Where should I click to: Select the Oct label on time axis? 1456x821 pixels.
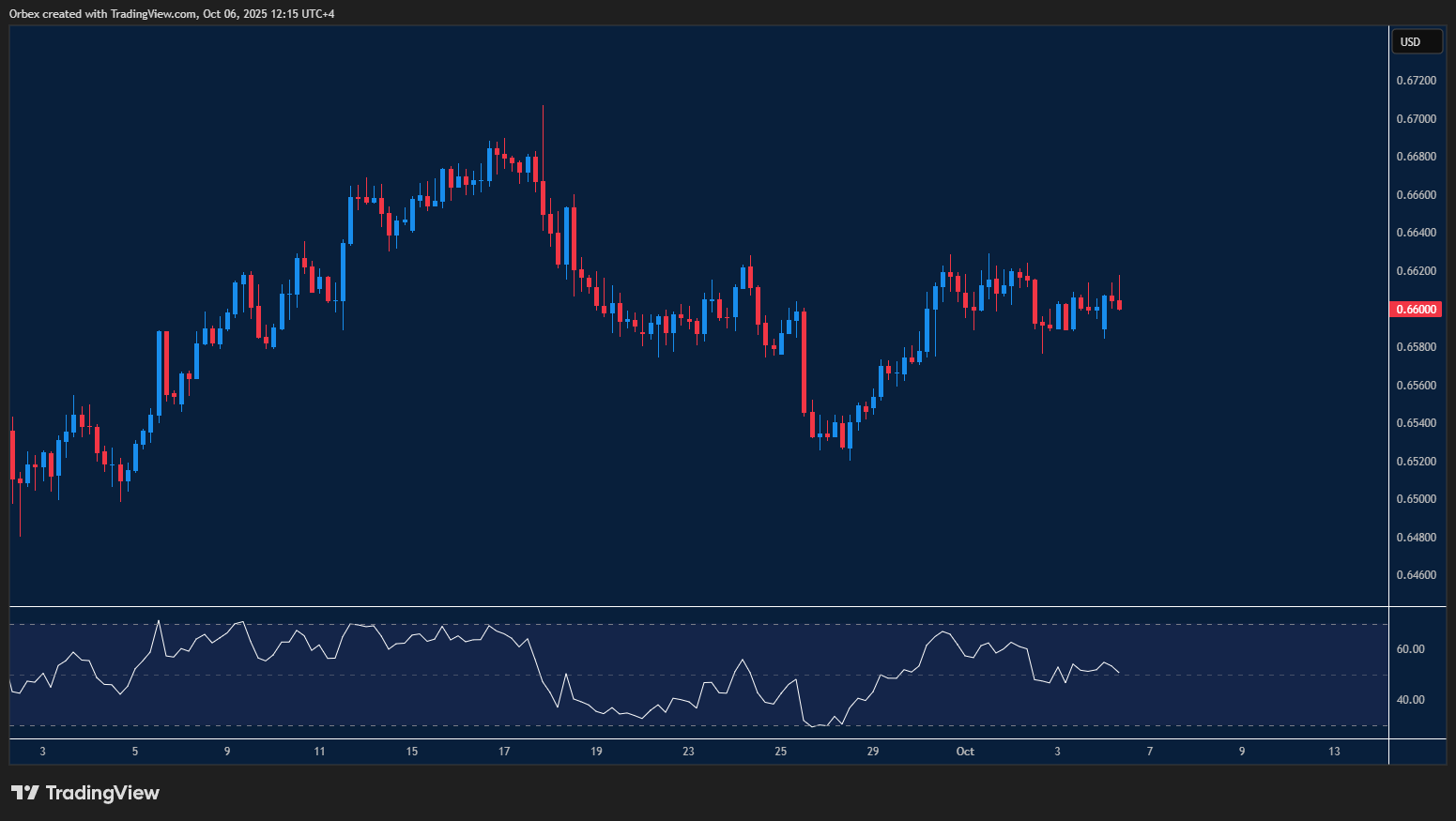coord(965,752)
